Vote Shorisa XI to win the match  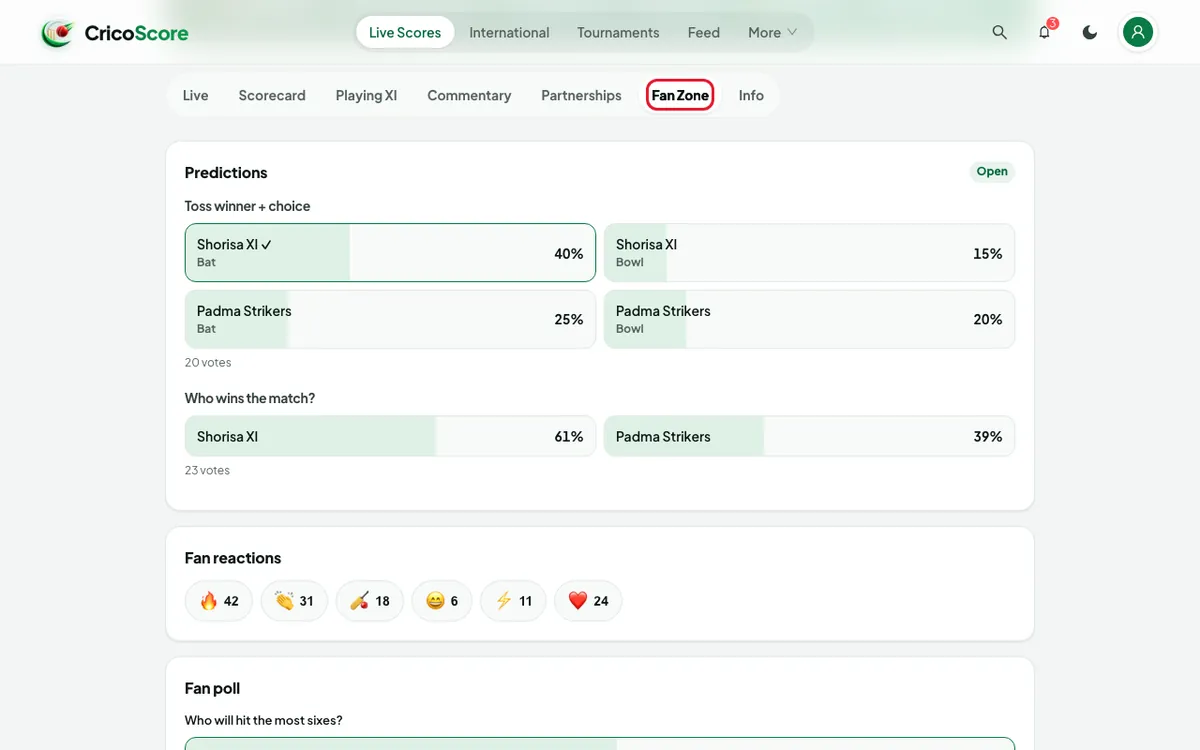point(390,436)
